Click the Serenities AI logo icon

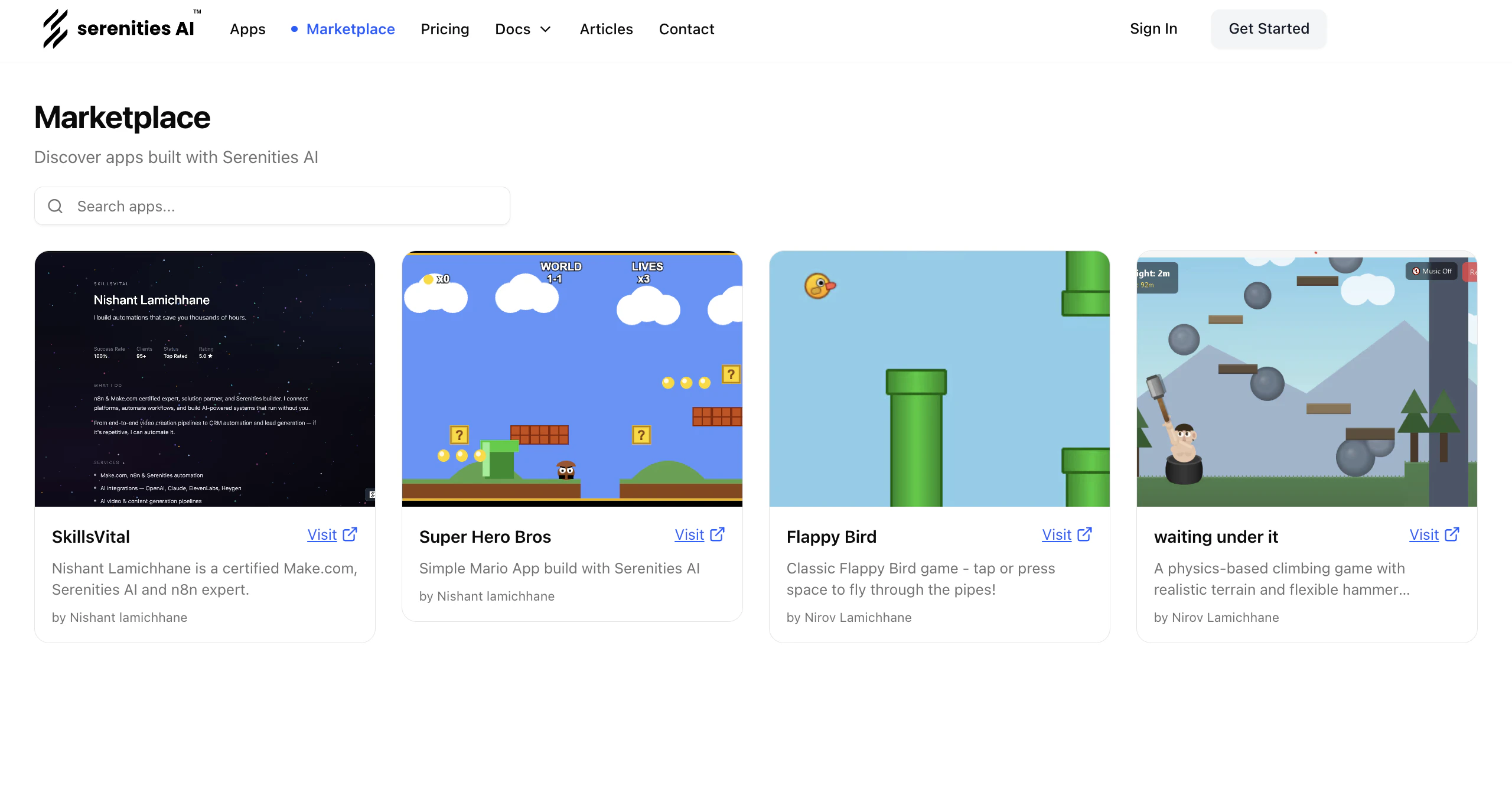pyautogui.click(x=55, y=28)
